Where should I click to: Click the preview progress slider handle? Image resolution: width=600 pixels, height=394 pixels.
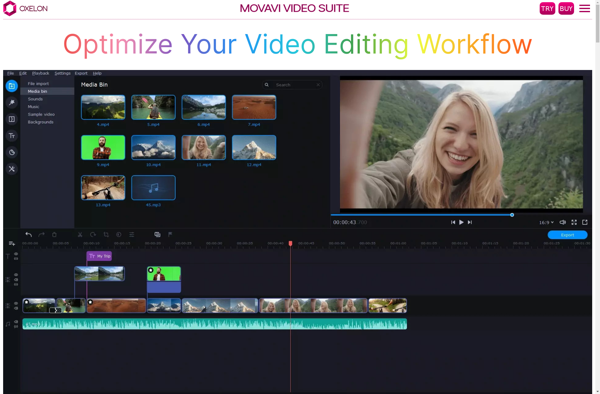pos(512,215)
